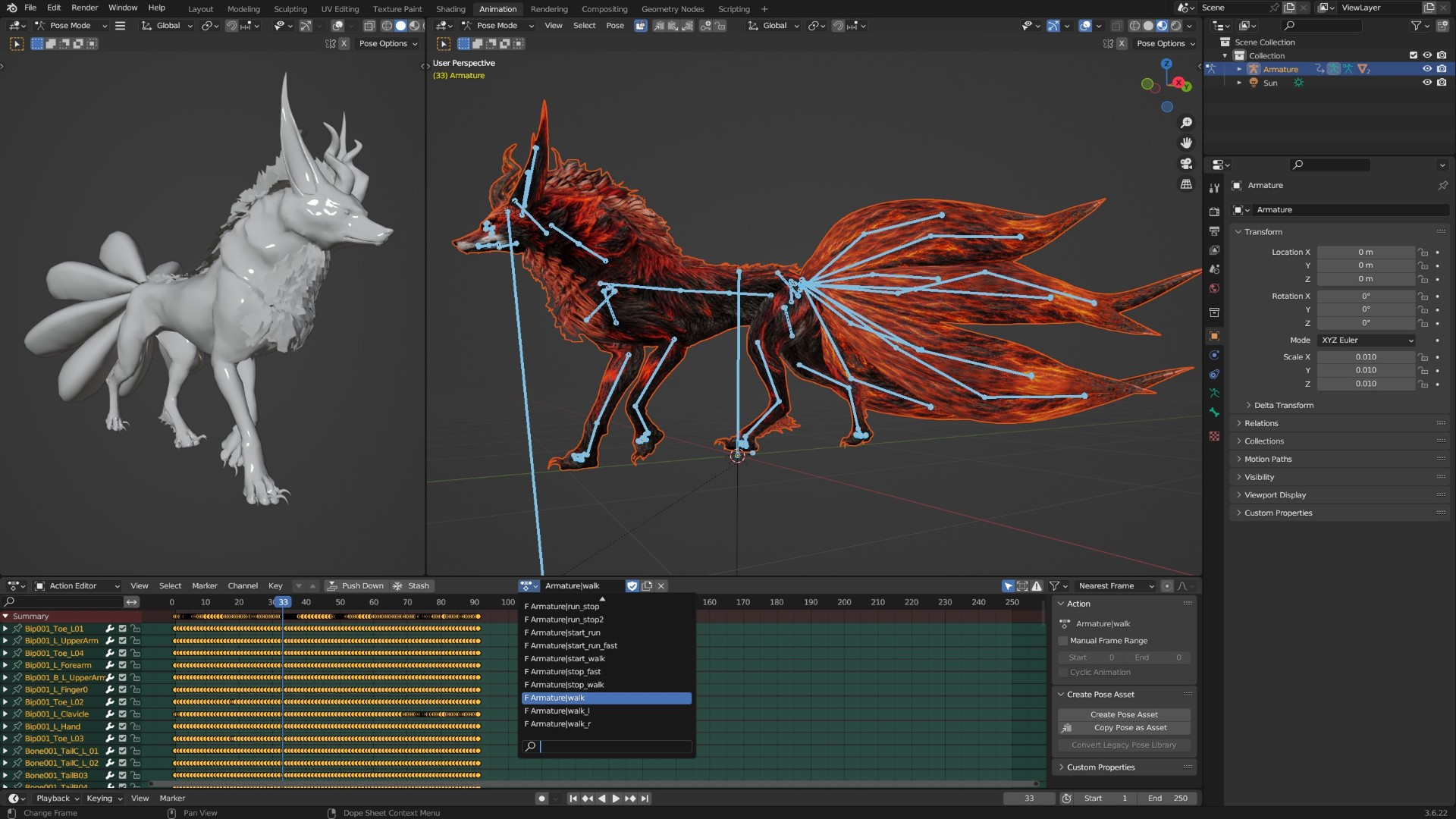Screen dimensions: 1456x819
Task: Click the auto keying record button
Action: (541, 799)
